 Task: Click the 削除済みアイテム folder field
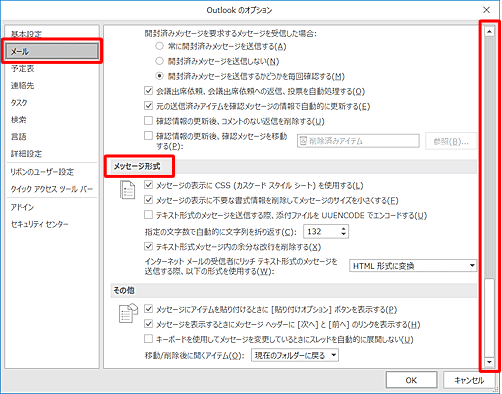tap(358, 141)
